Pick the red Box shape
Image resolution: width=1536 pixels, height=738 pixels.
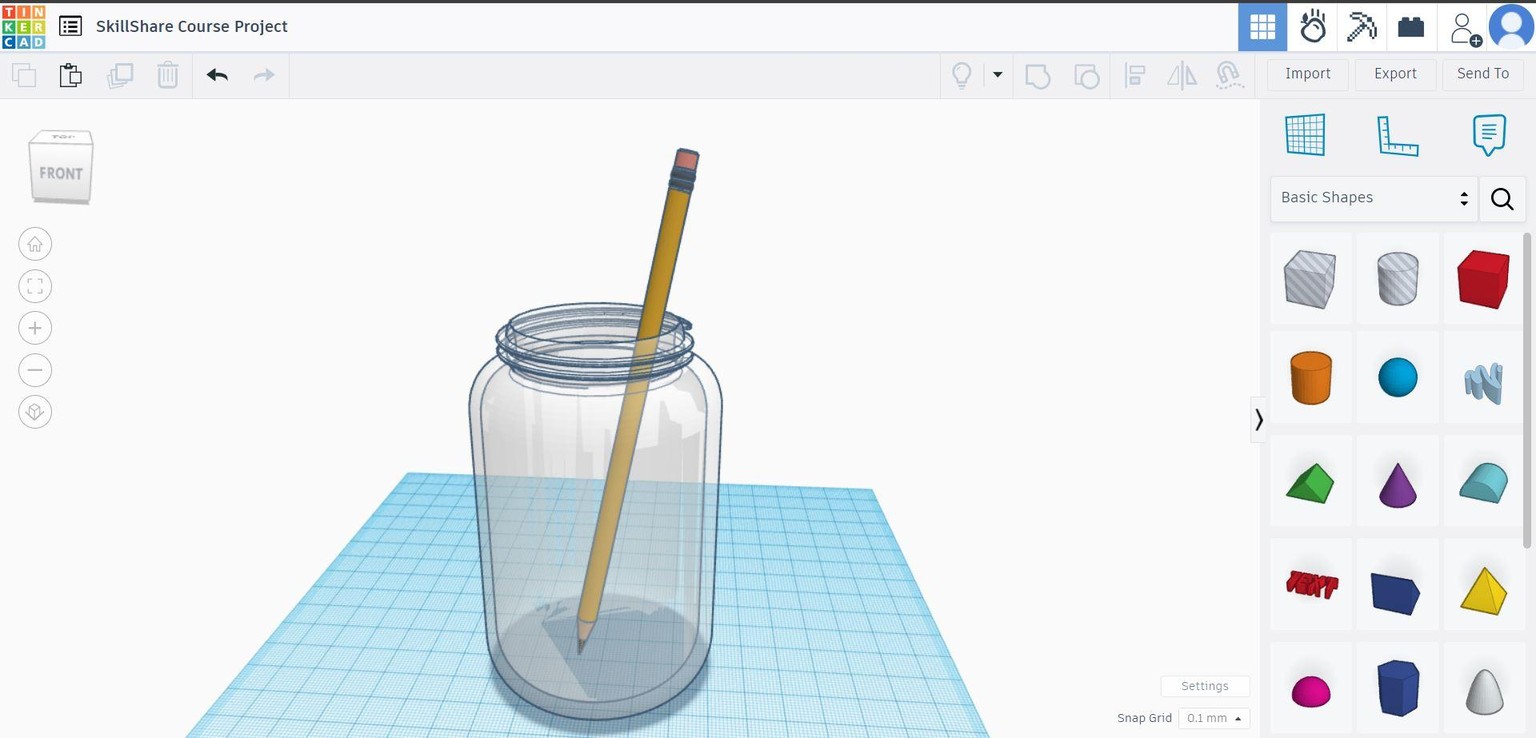click(1483, 278)
